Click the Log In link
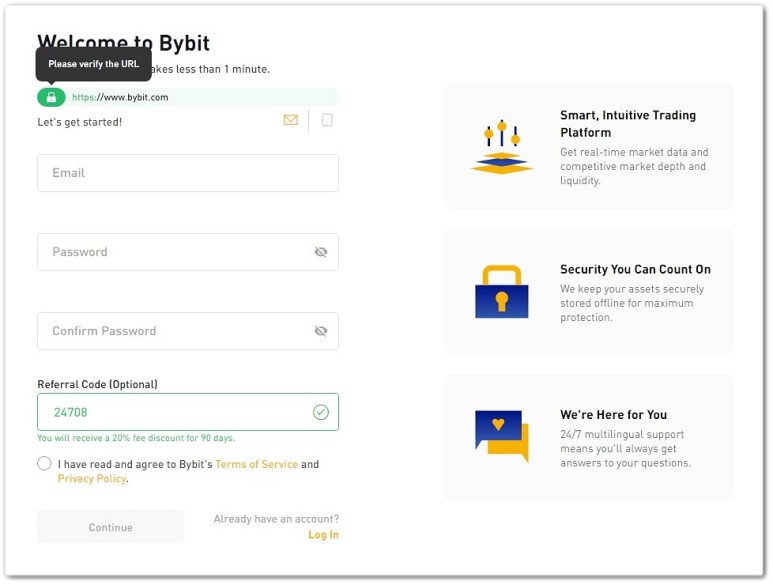This screenshot has width=773, height=585. [323, 535]
